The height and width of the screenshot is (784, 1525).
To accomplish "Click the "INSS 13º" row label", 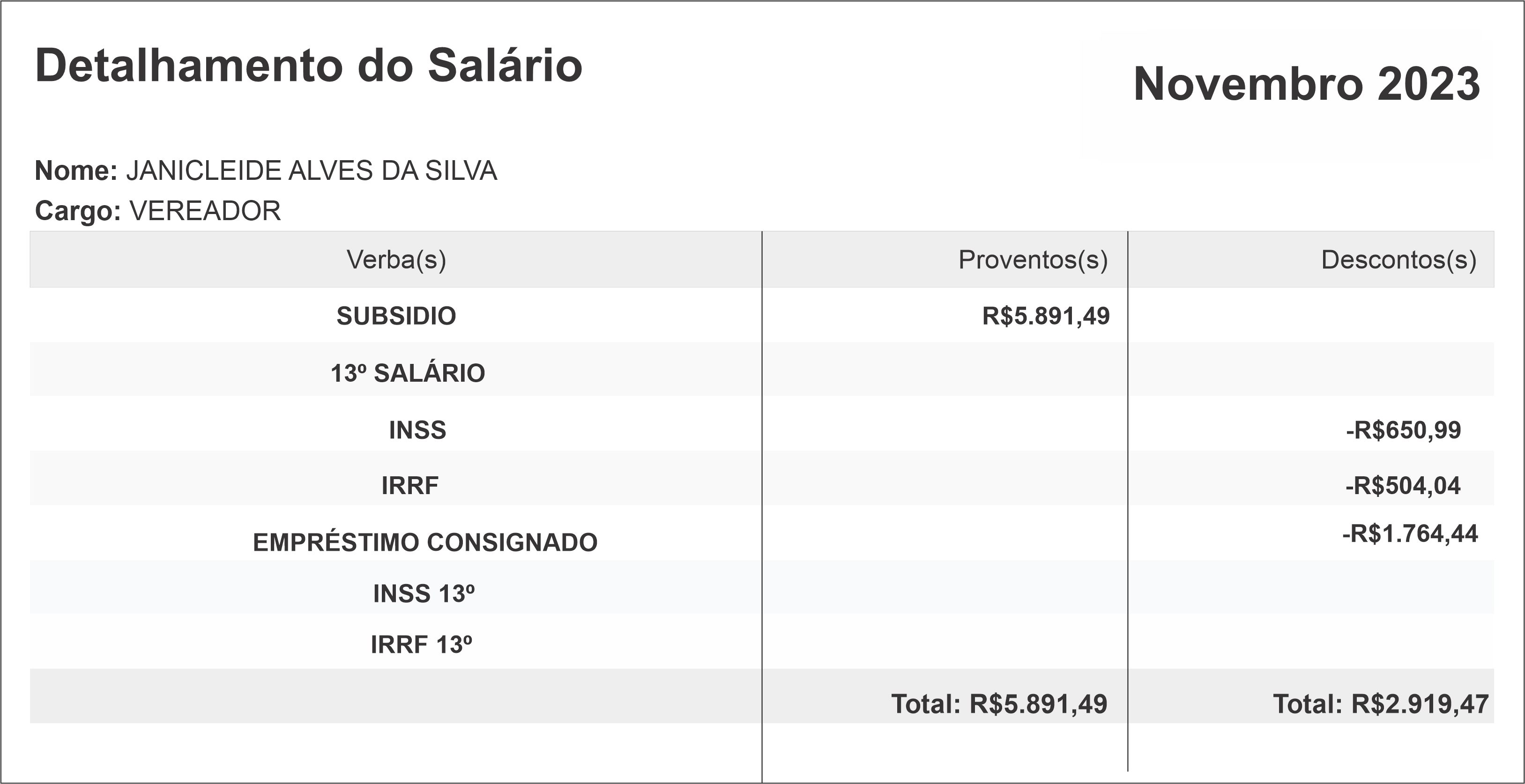I will point(424,594).
